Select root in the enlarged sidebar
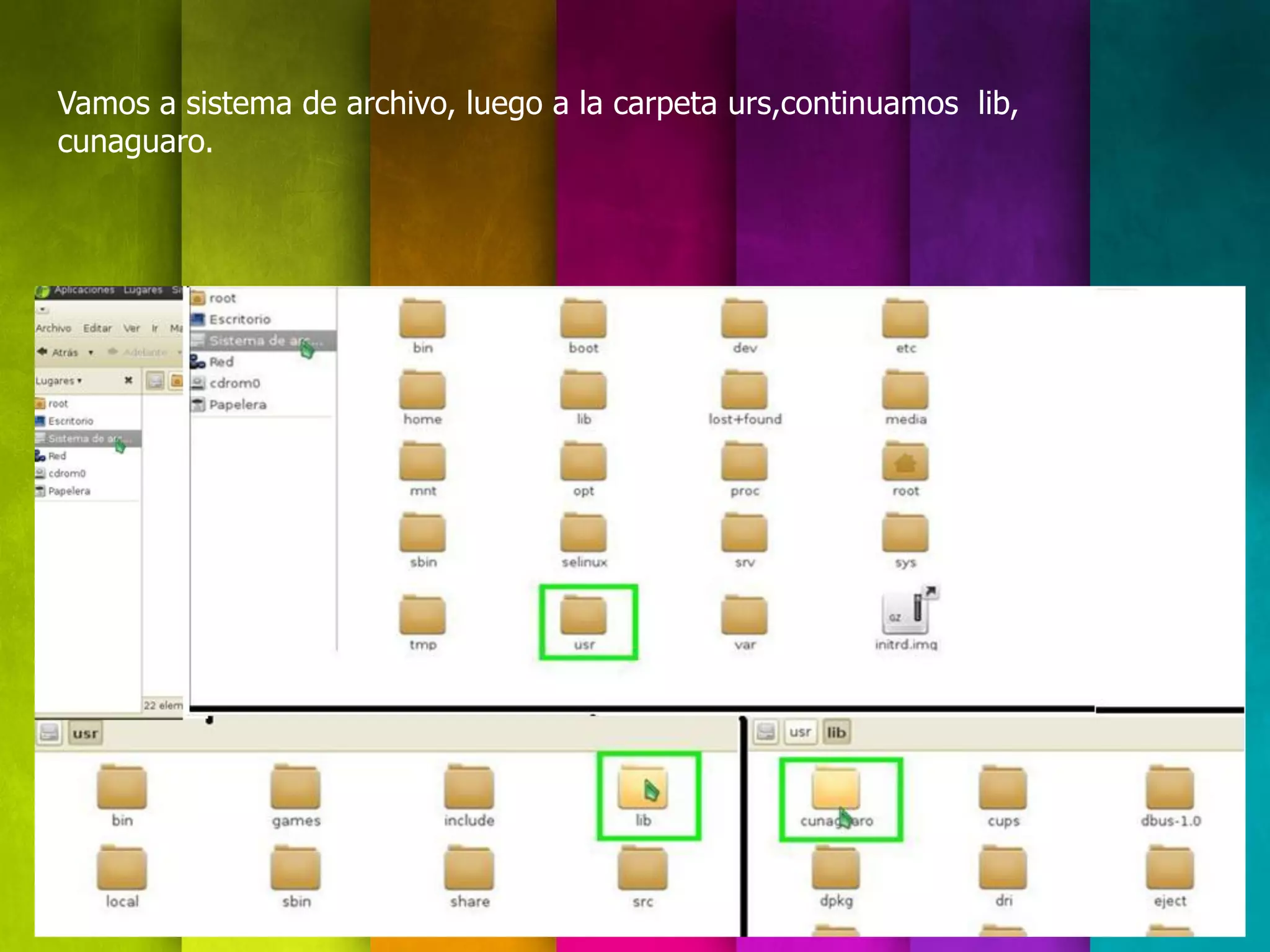Image resolution: width=1270 pixels, height=952 pixels. [263, 298]
